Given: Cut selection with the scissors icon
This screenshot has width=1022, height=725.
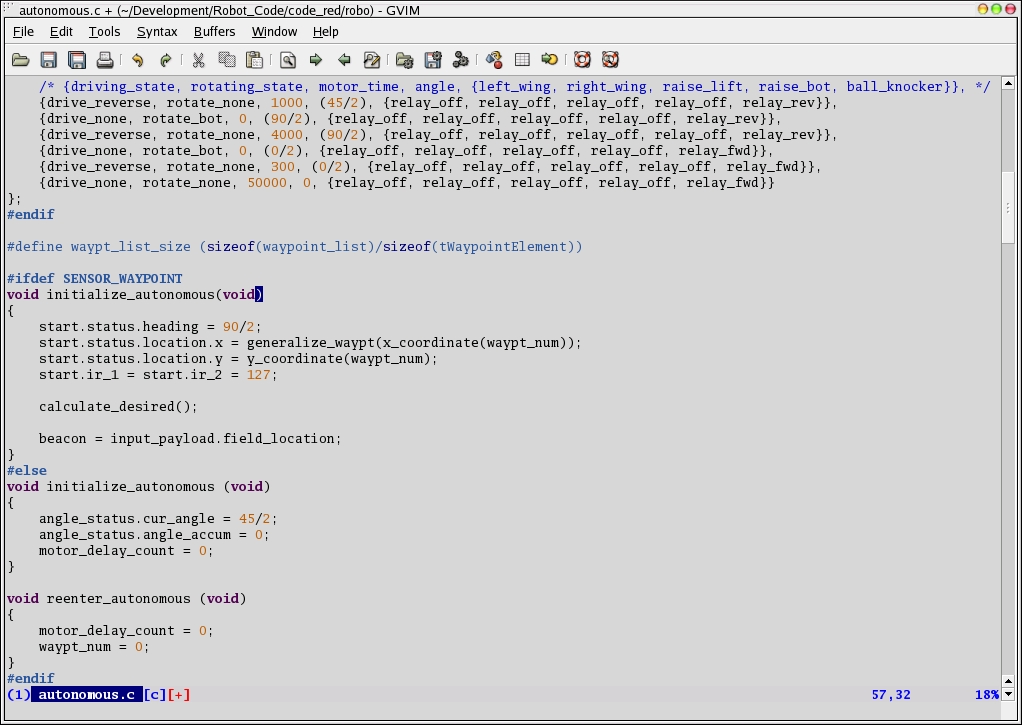Looking at the screenshot, I should click(199, 60).
